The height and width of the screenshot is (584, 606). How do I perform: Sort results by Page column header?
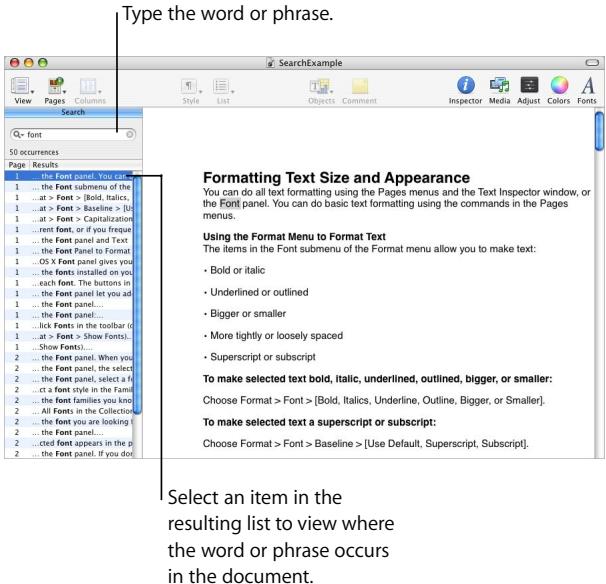17,165
